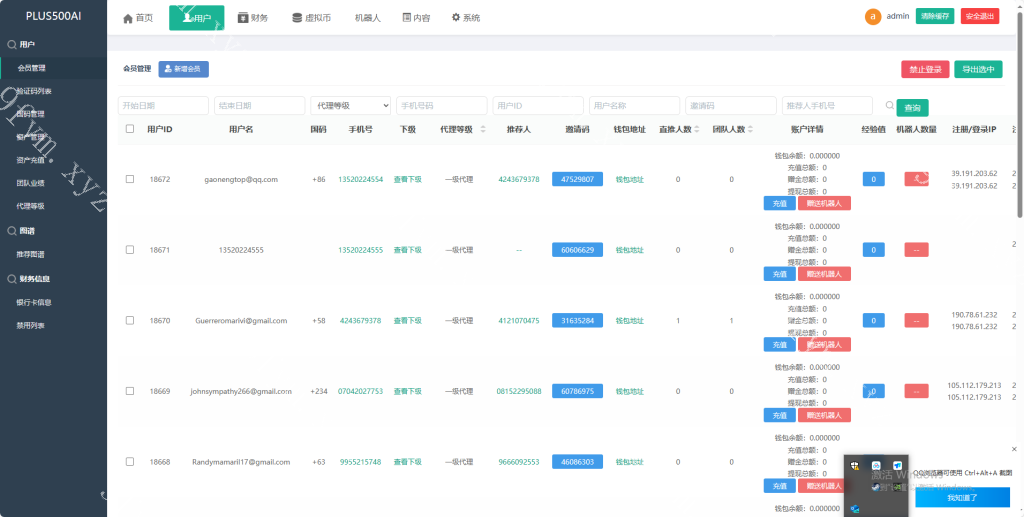Click the 新增会员 button
The width and height of the screenshot is (1024, 517).
pyautogui.click(x=184, y=69)
